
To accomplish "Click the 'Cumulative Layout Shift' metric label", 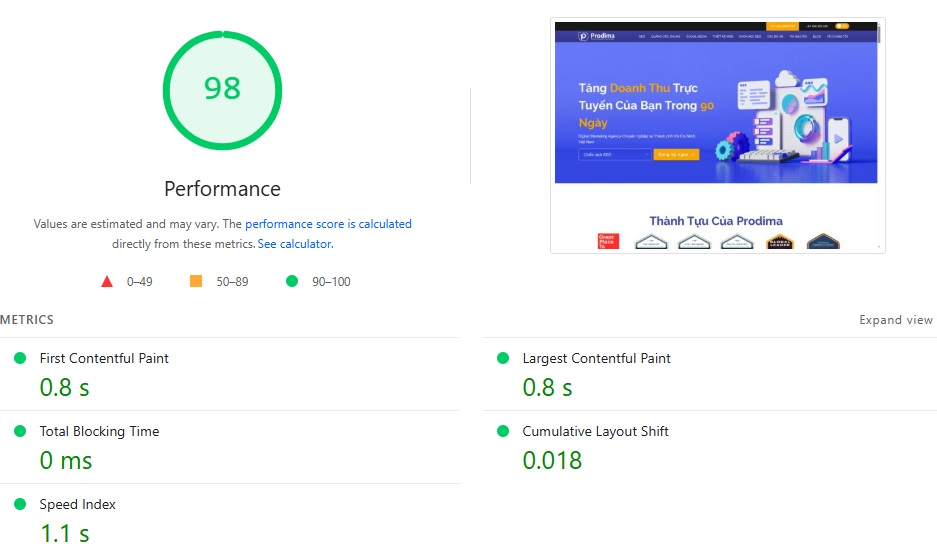I will coord(595,431).
